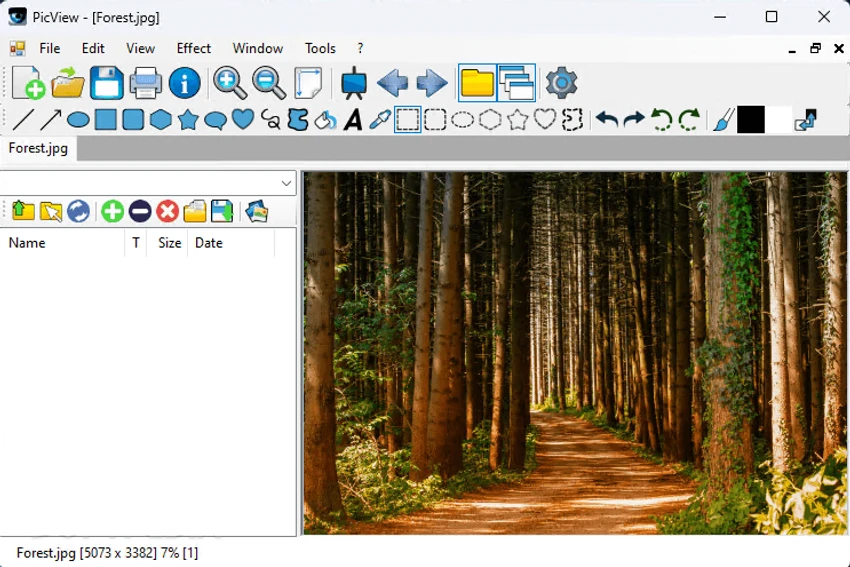Open the ? help menu

point(360,48)
